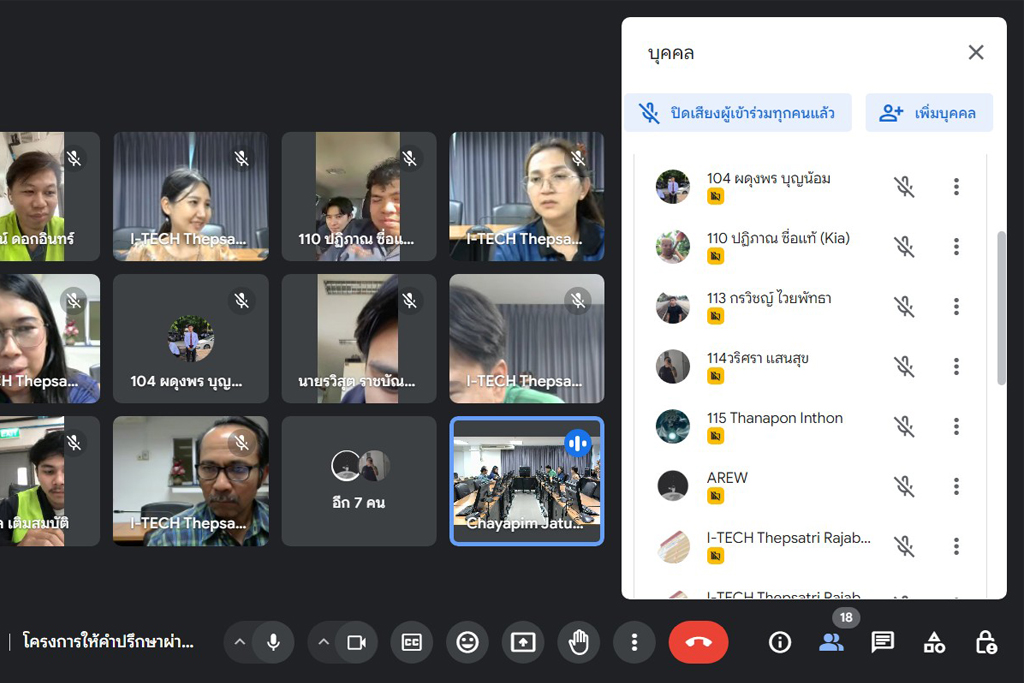Image resolution: width=1024 pixels, height=683 pixels.
Task: Toggle the microphone button in bottom toolbar
Action: [274, 643]
